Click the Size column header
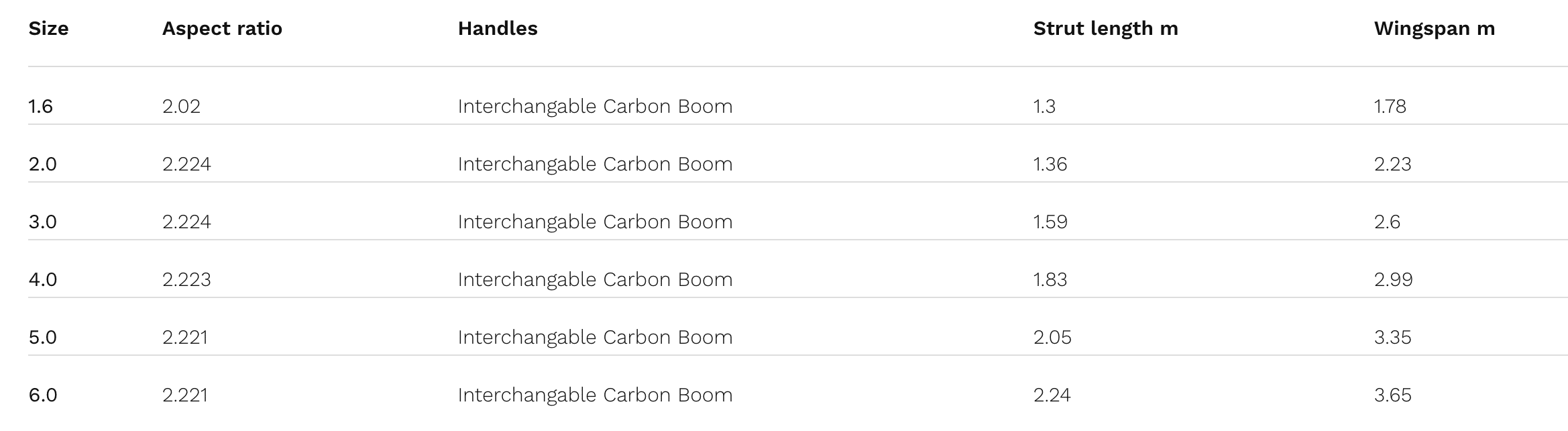This screenshot has height=431, width=1568. click(x=48, y=28)
